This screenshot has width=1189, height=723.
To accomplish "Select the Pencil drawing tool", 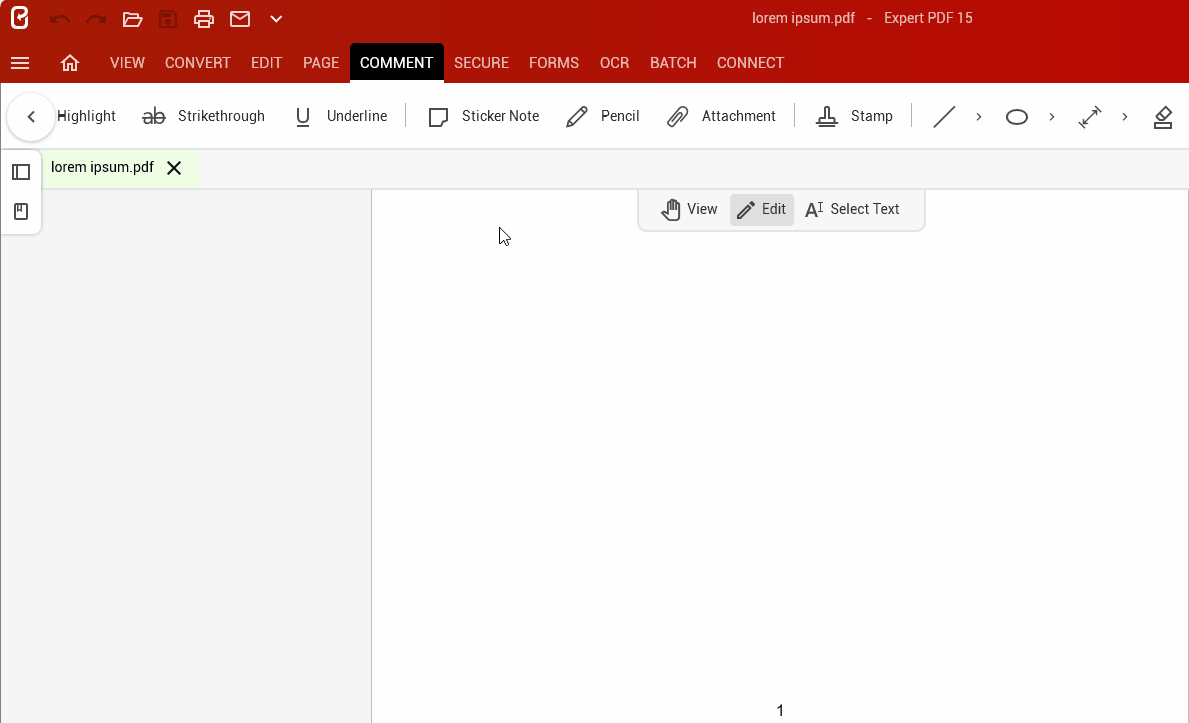I will (x=603, y=116).
